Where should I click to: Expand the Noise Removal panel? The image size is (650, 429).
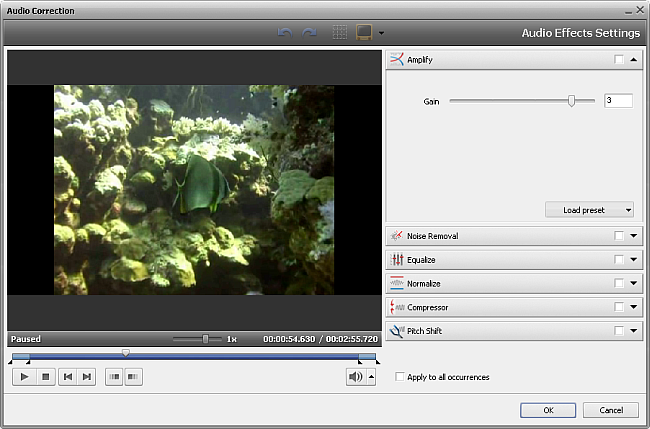633,236
